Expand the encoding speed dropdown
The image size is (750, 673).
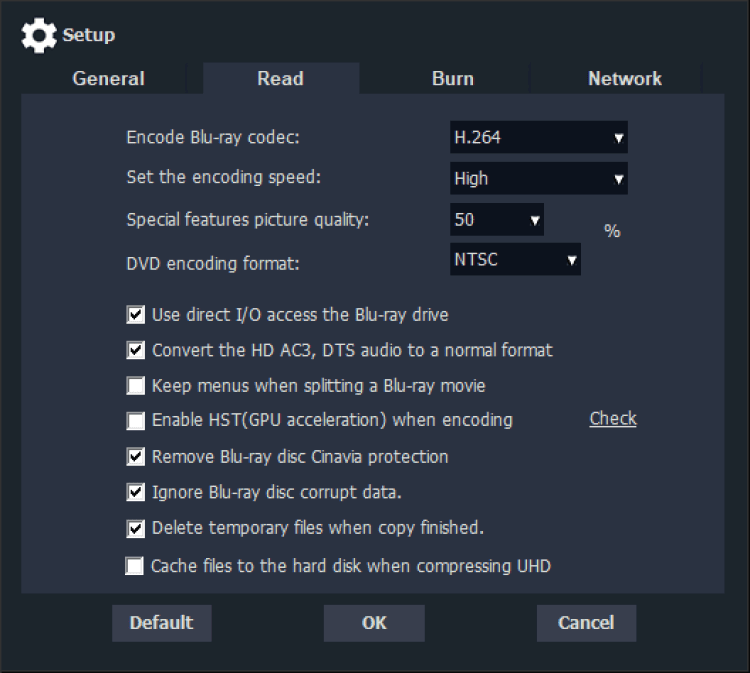click(539, 179)
